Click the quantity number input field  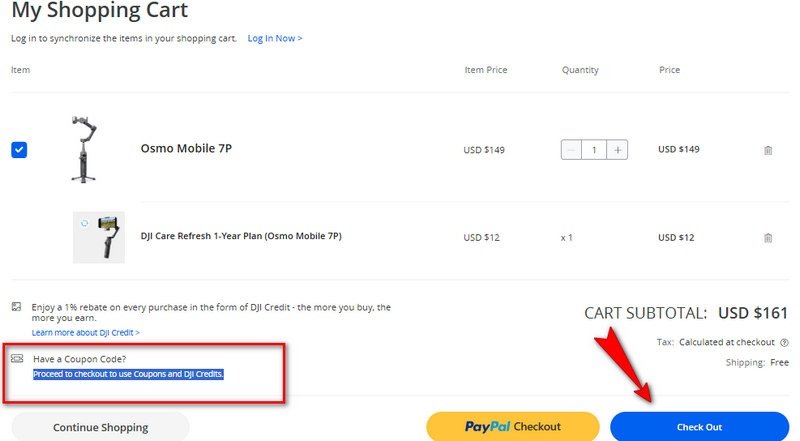[x=595, y=150]
